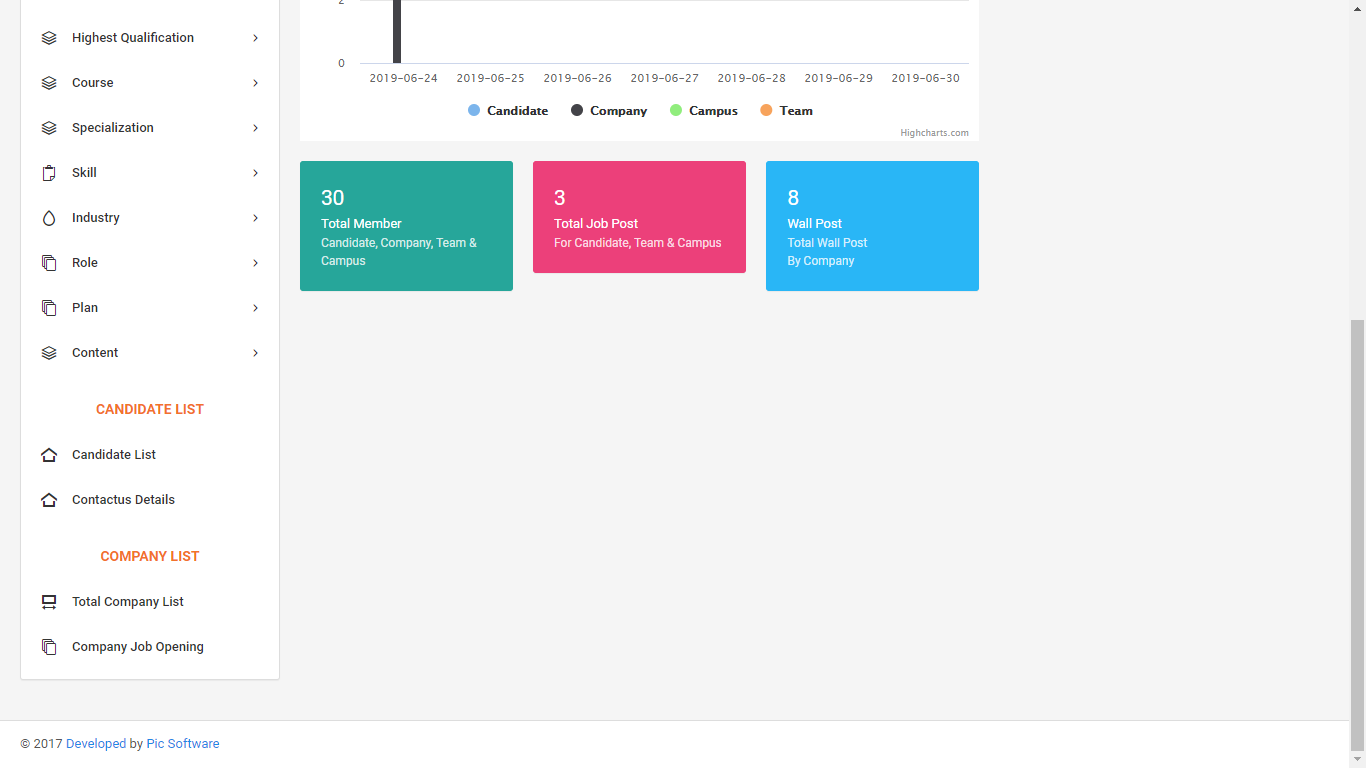Open the Plan menu item

coord(85,308)
